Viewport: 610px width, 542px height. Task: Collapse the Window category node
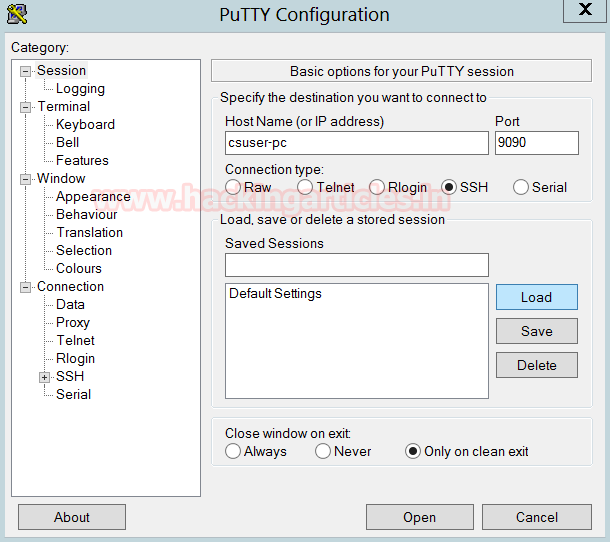[25, 179]
